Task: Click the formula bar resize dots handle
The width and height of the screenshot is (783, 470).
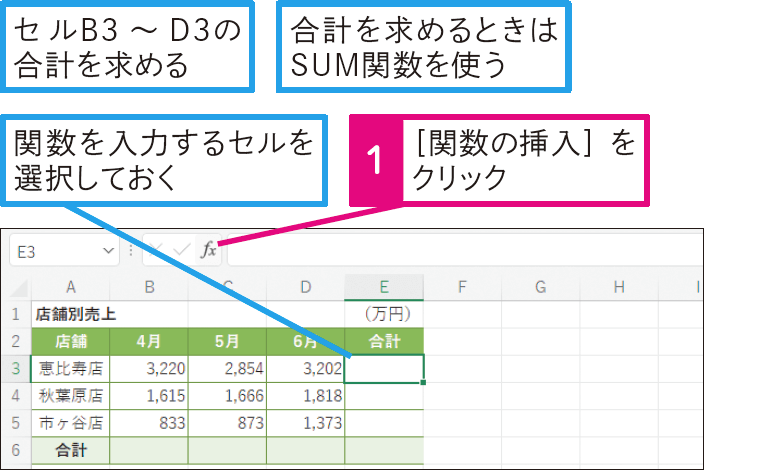Action: click(131, 250)
